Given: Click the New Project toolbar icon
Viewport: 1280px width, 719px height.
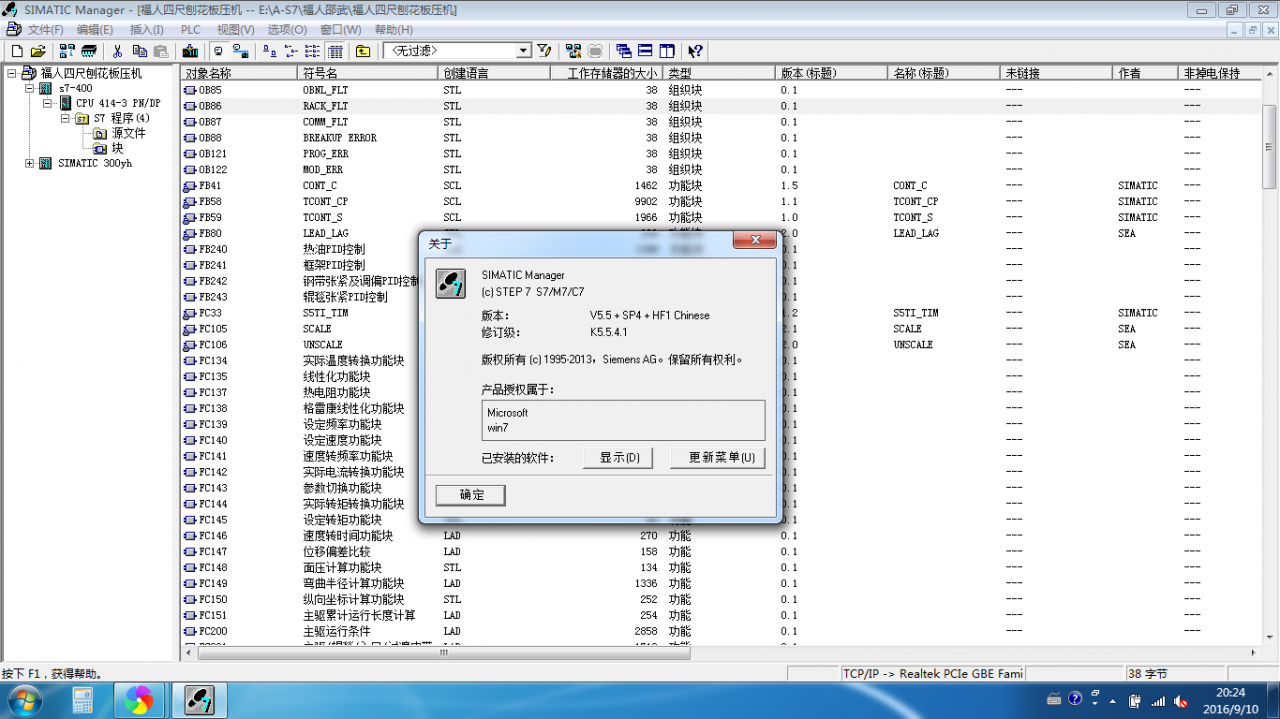Looking at the screenshot, I should [x=17, y=50].
